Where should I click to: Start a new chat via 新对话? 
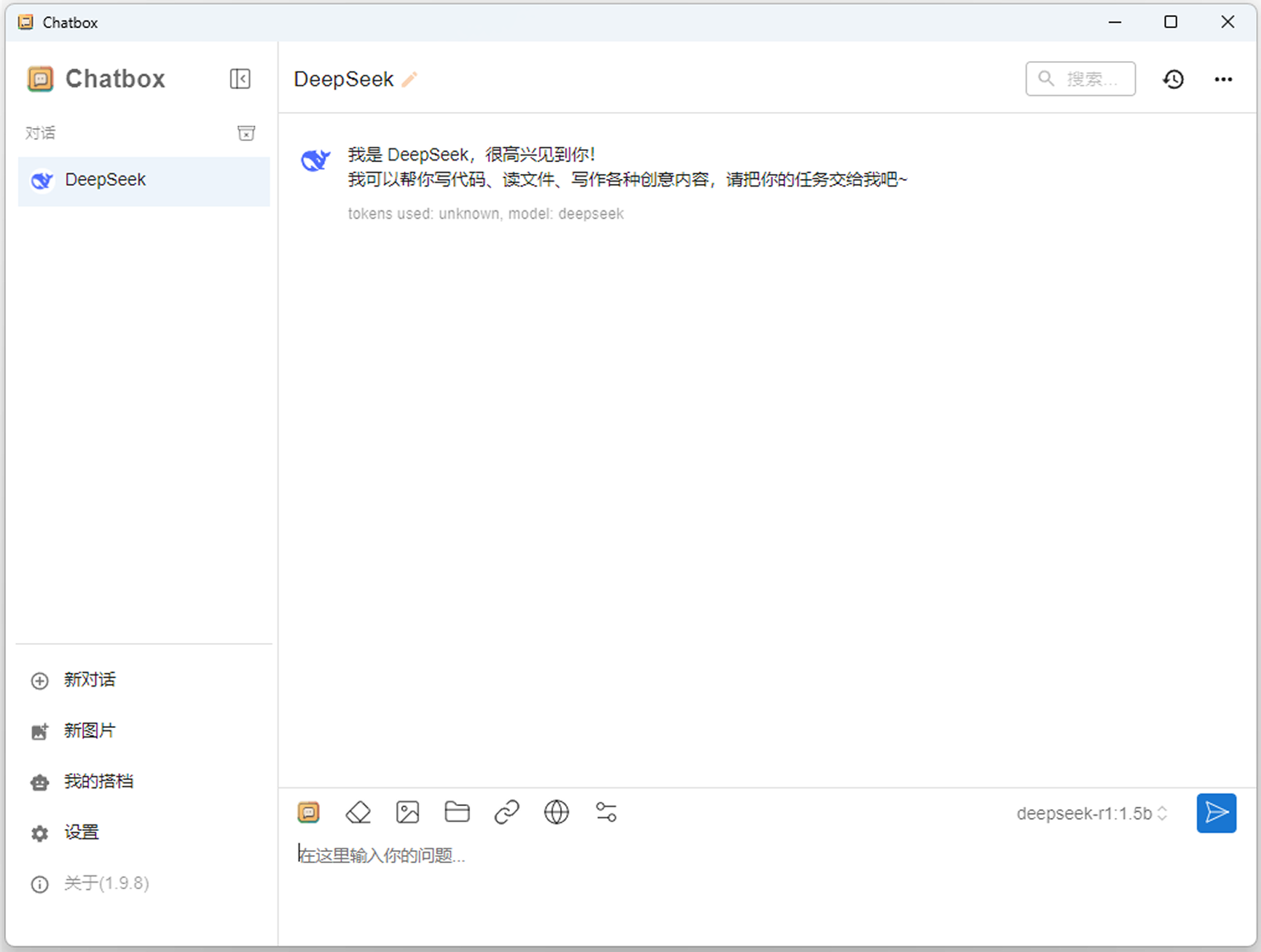click(89, 680)
